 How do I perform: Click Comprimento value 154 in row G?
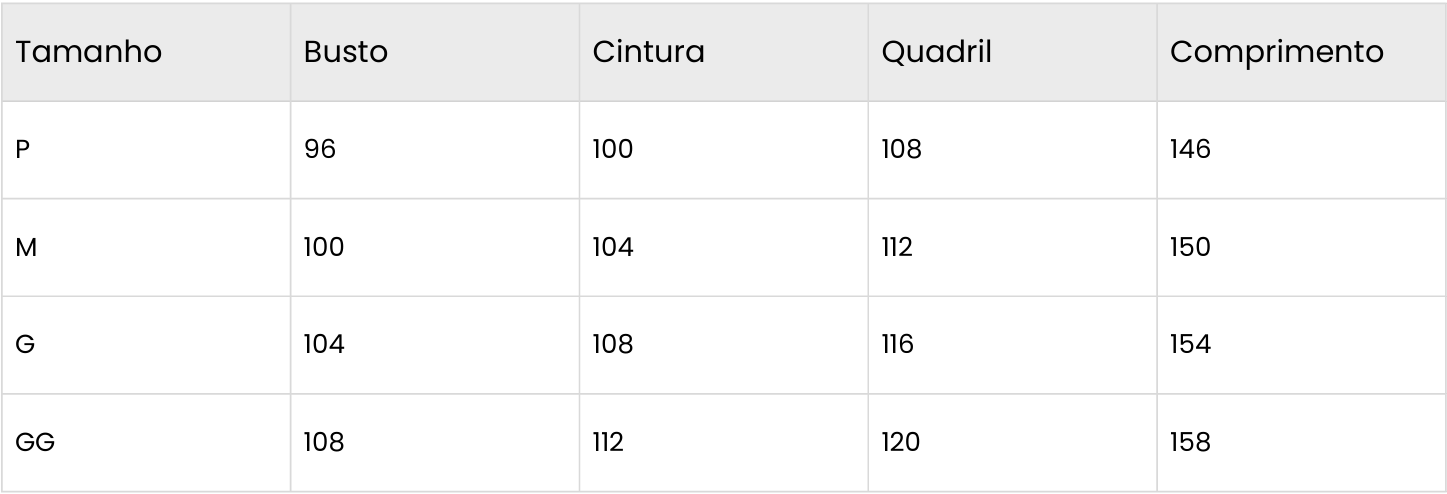(x=1190, y=345)
